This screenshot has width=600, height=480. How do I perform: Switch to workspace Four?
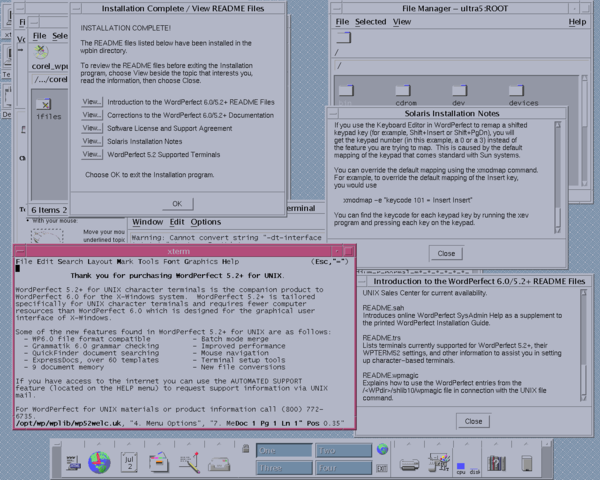tap(343, 468)
